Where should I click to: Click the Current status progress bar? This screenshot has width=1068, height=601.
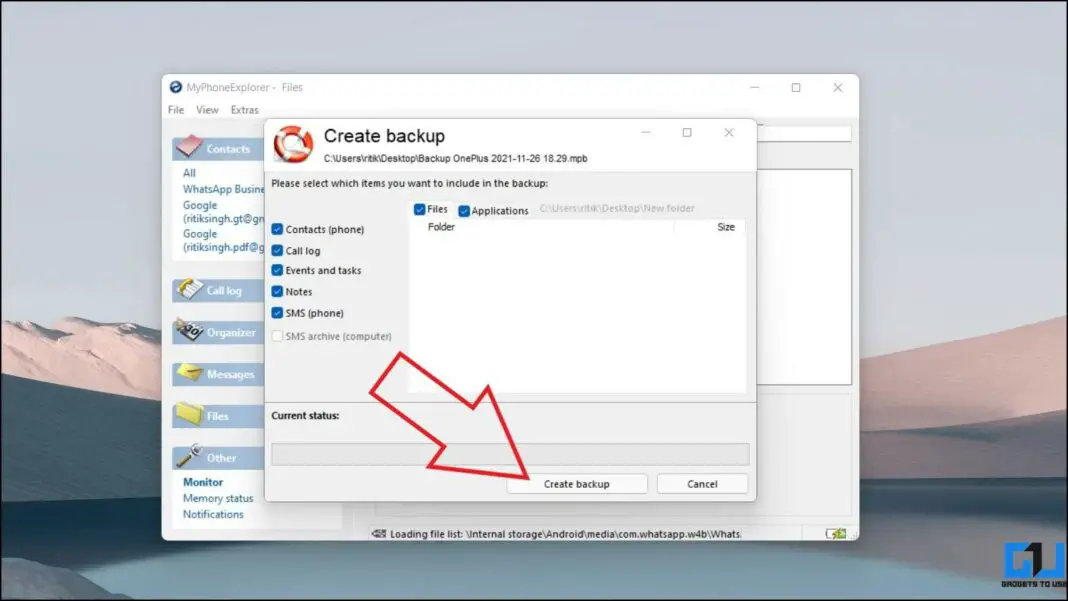(x=511, y=455)
